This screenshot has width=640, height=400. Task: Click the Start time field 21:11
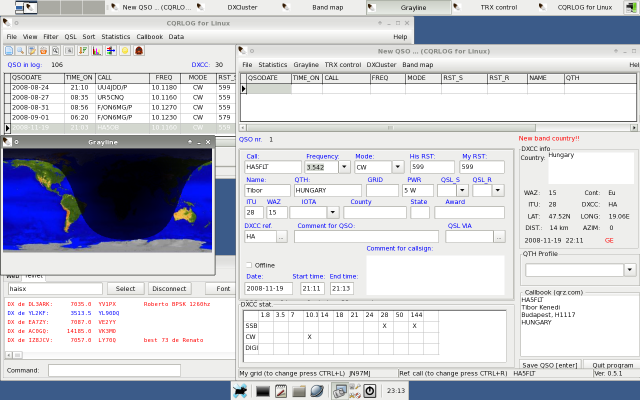pos(313,288)
